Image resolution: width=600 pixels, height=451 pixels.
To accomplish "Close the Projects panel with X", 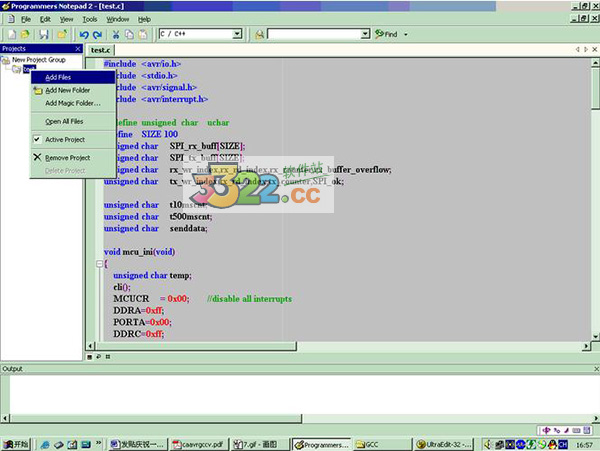I will (x=79, y=48).
